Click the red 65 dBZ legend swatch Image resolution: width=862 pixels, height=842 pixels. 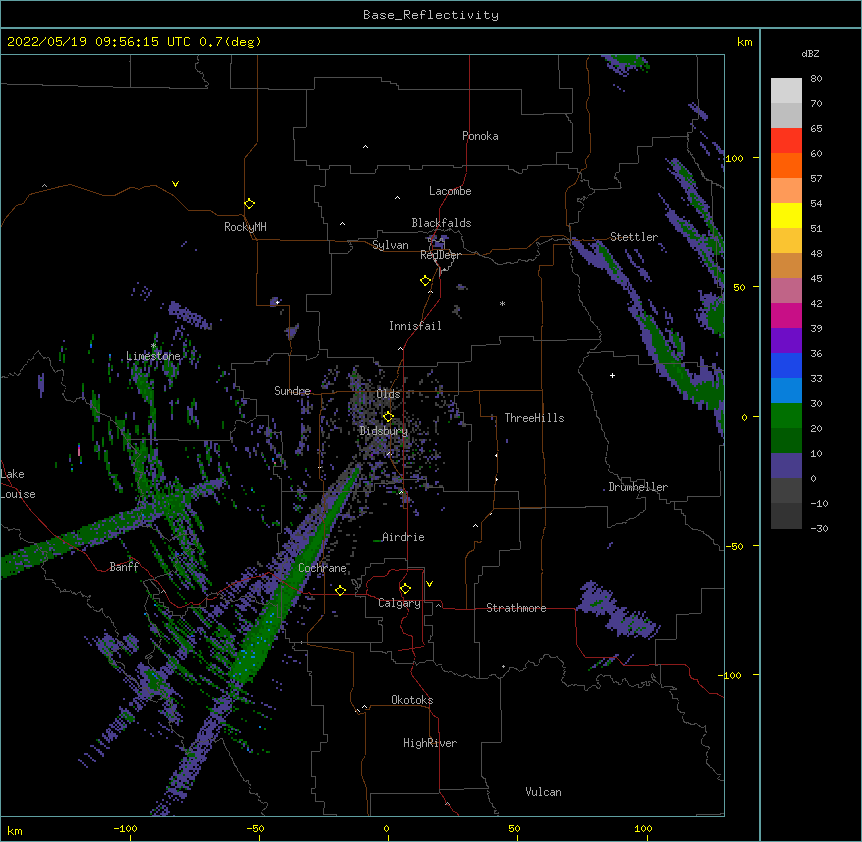(786, 140)
